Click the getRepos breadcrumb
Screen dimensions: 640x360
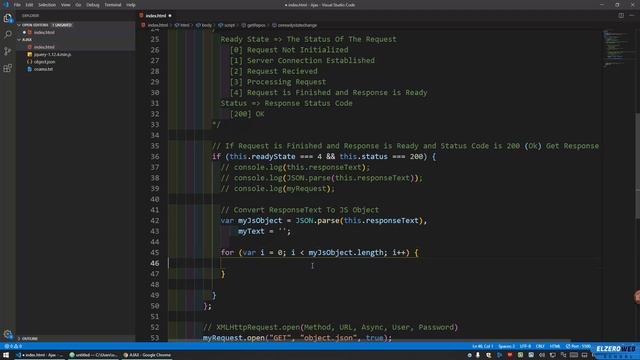click(256, 25)
